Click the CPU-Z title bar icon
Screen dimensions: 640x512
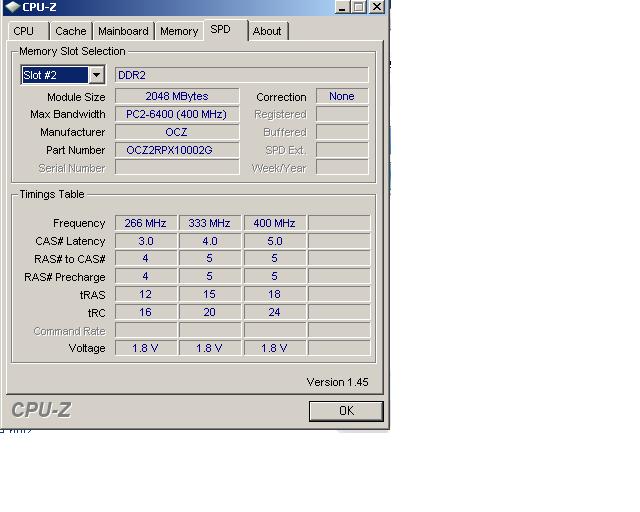tap(12, 7)
